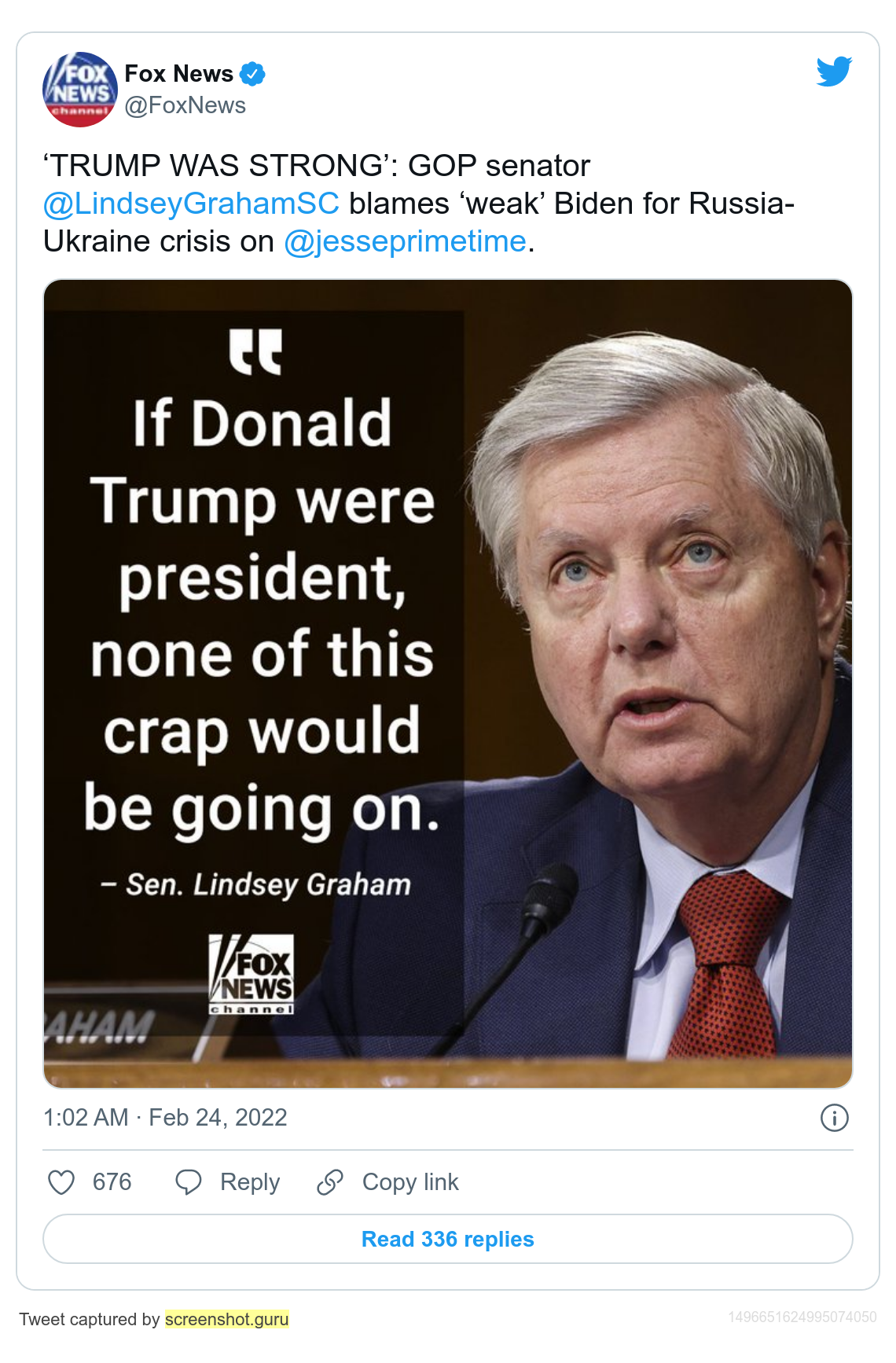Click the Copy link text
Viewport: 896px width, 1363px height.
410,1181
